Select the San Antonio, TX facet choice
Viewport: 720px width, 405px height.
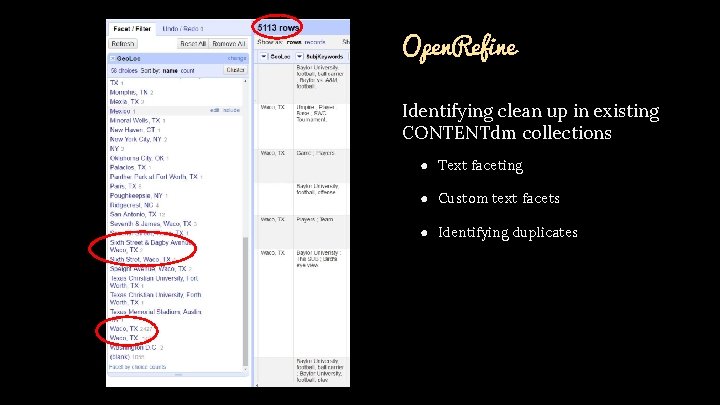pyautogui.click(x=133, y=214)
